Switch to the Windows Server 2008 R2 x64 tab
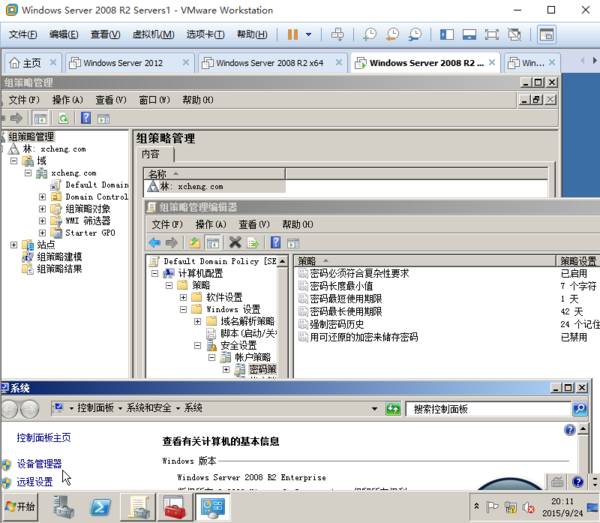600x523 pixels. (x=269, y=63)
